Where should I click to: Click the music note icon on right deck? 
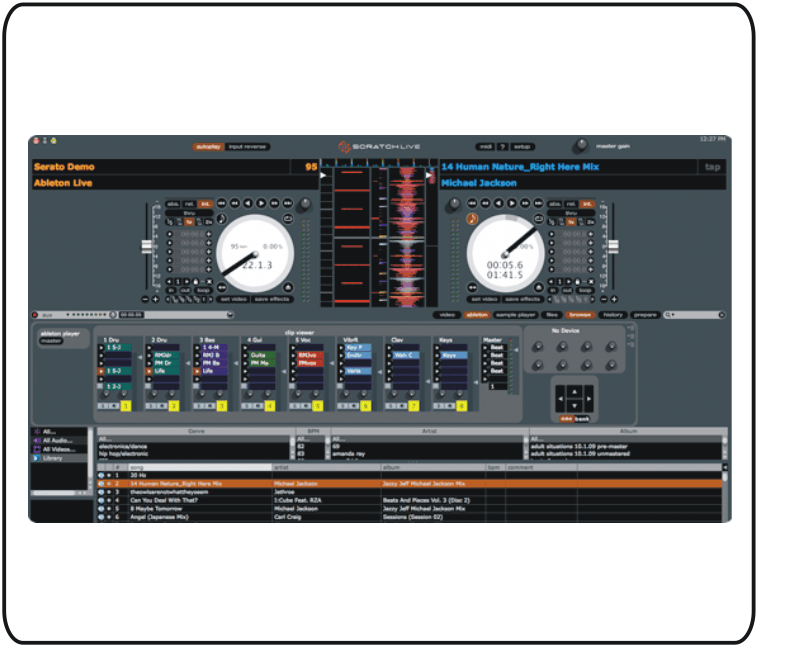pyautogui.click(x=470, y=220)
